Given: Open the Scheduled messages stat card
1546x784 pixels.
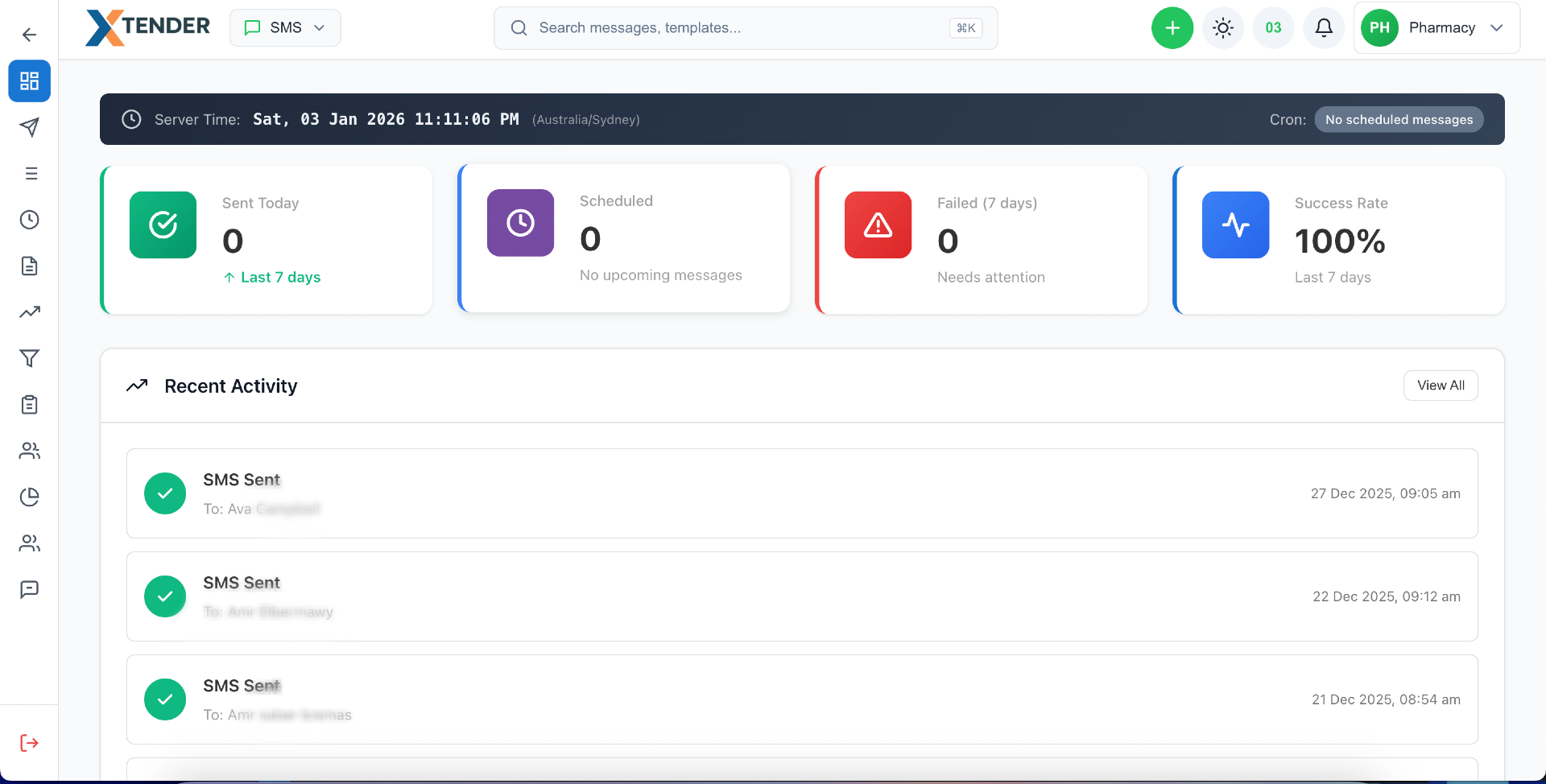Looking at the screenshot, I should [x=624, y=238].
